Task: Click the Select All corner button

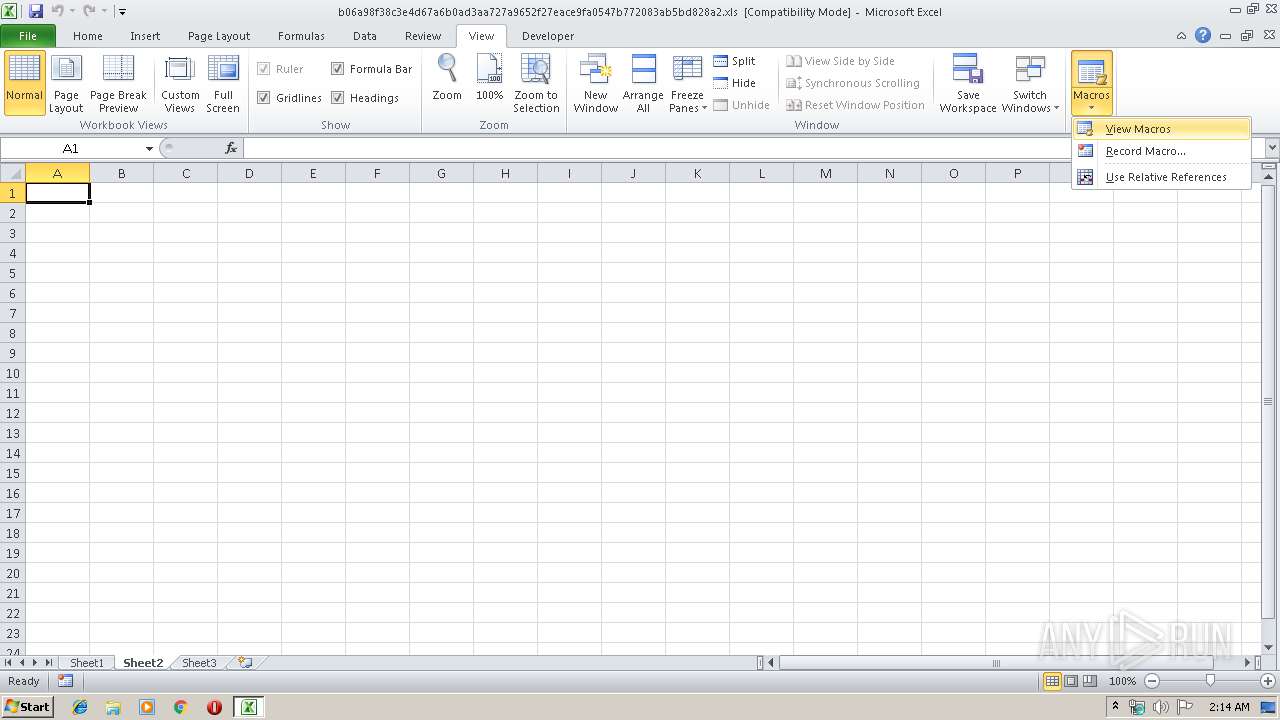Action: tap(12, 173)
